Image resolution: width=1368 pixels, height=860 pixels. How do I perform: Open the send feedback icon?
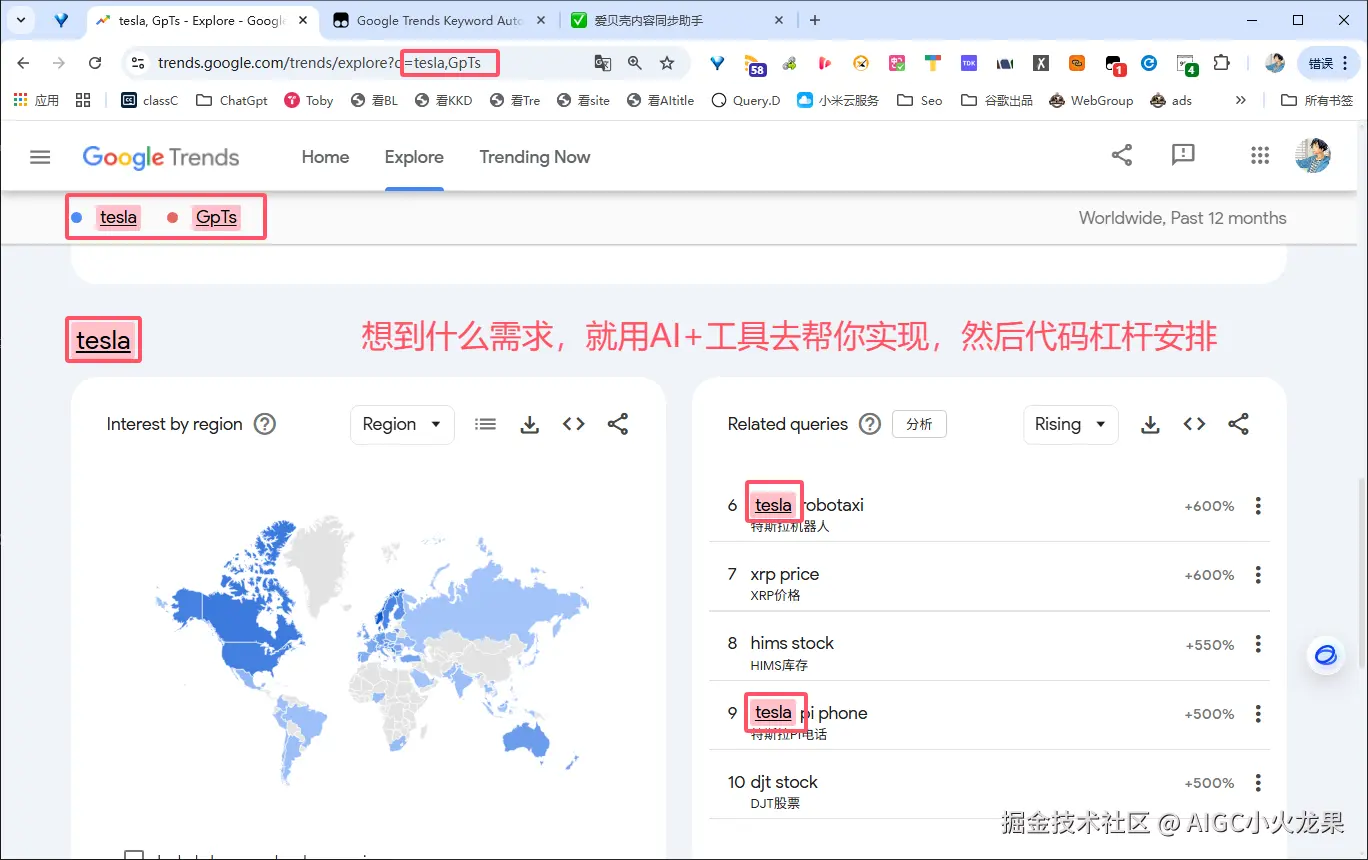point(1183,155)
